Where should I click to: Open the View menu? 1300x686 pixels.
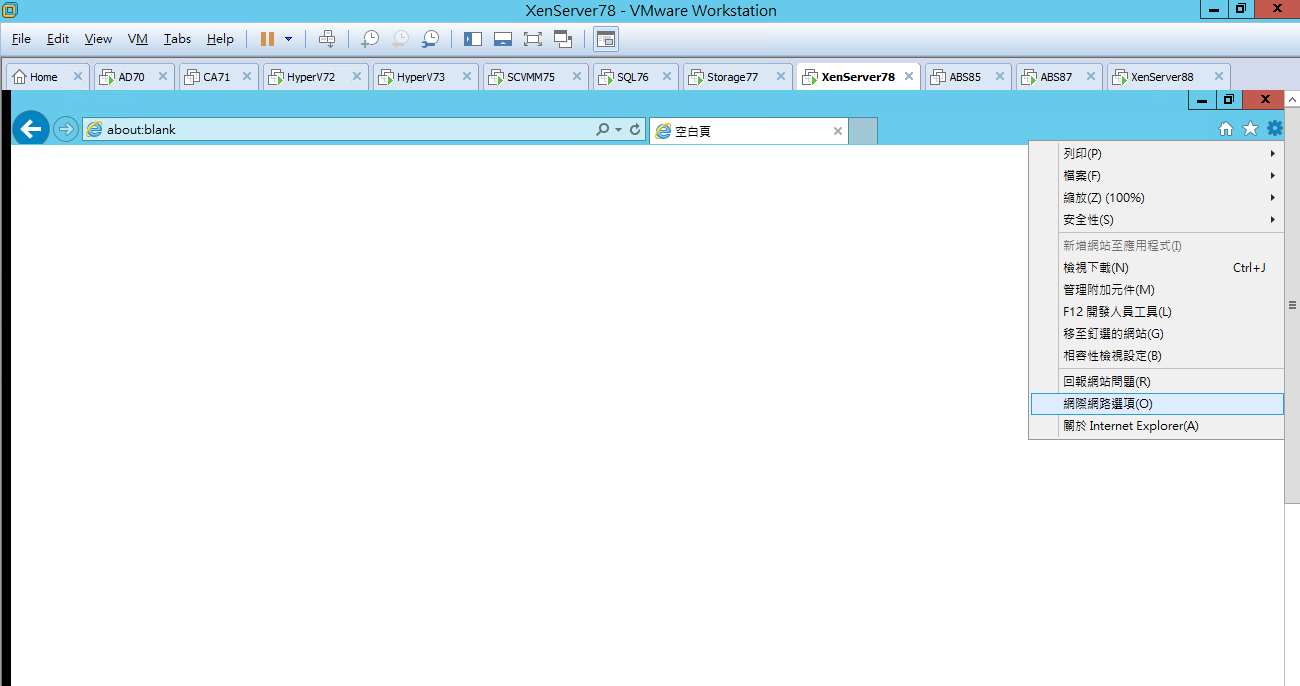(x=98, y=39)
